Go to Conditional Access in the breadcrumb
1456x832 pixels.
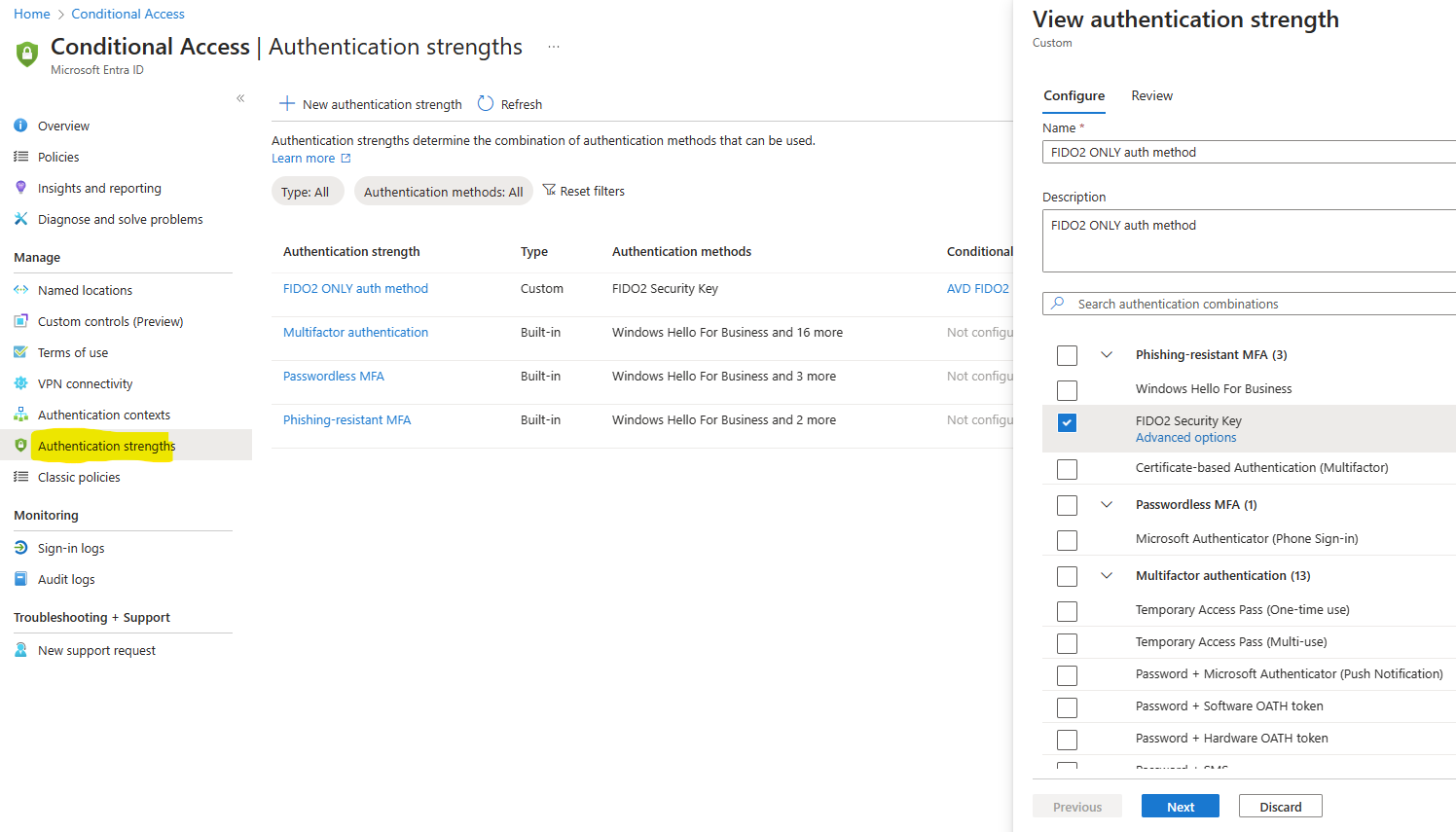click(127, 14)
